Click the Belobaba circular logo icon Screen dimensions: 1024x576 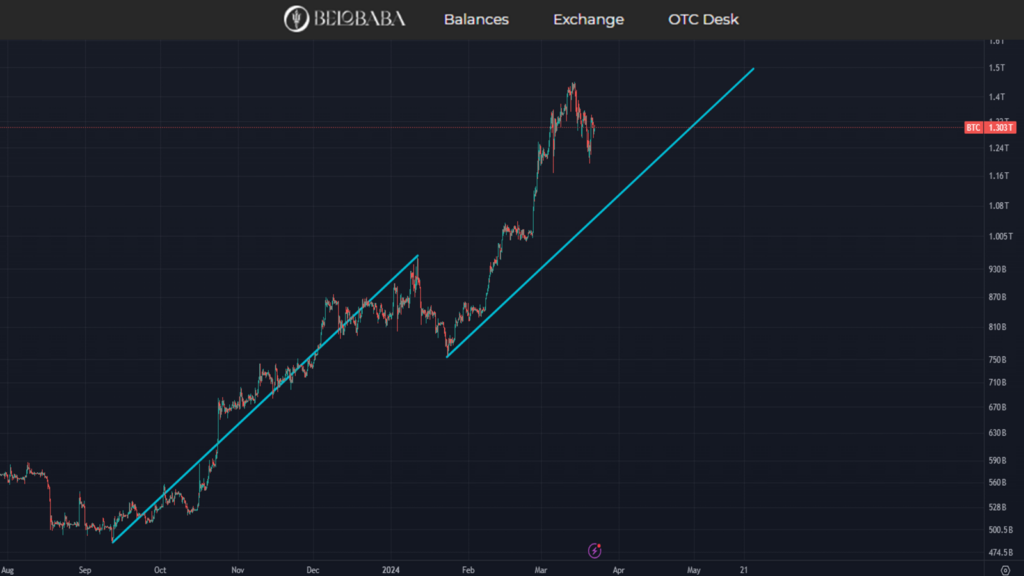pos(297,19)
